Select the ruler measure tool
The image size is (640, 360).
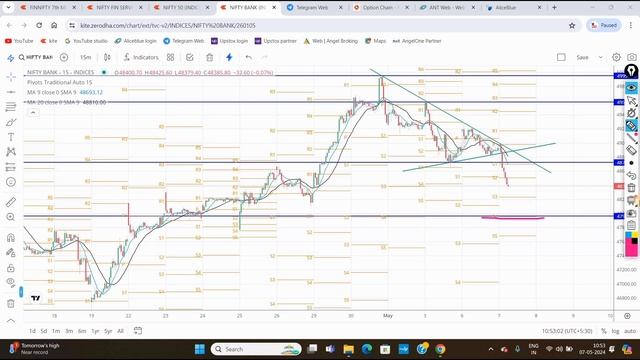pyautogui.click(x=11, y=202)
